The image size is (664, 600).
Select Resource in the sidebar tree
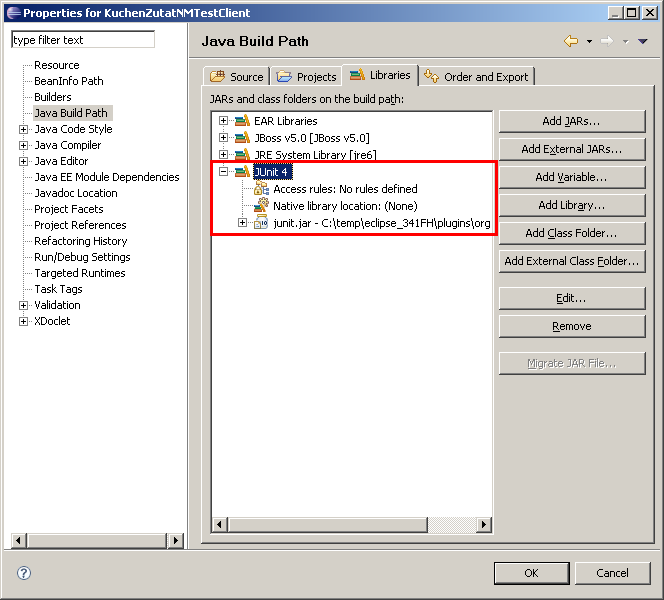[57, 65]
